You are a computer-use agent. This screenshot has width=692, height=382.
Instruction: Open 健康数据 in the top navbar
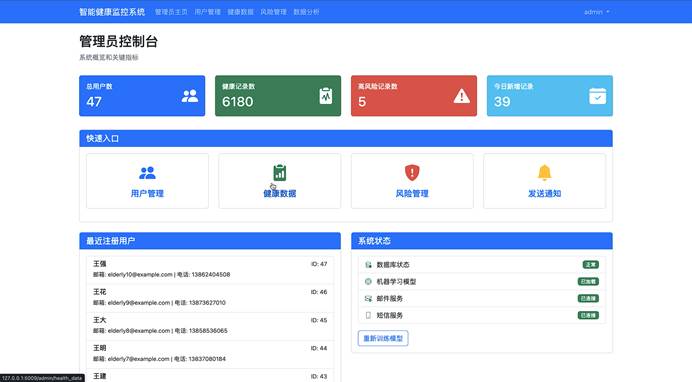pyautogui.click(x=241, y=12)
